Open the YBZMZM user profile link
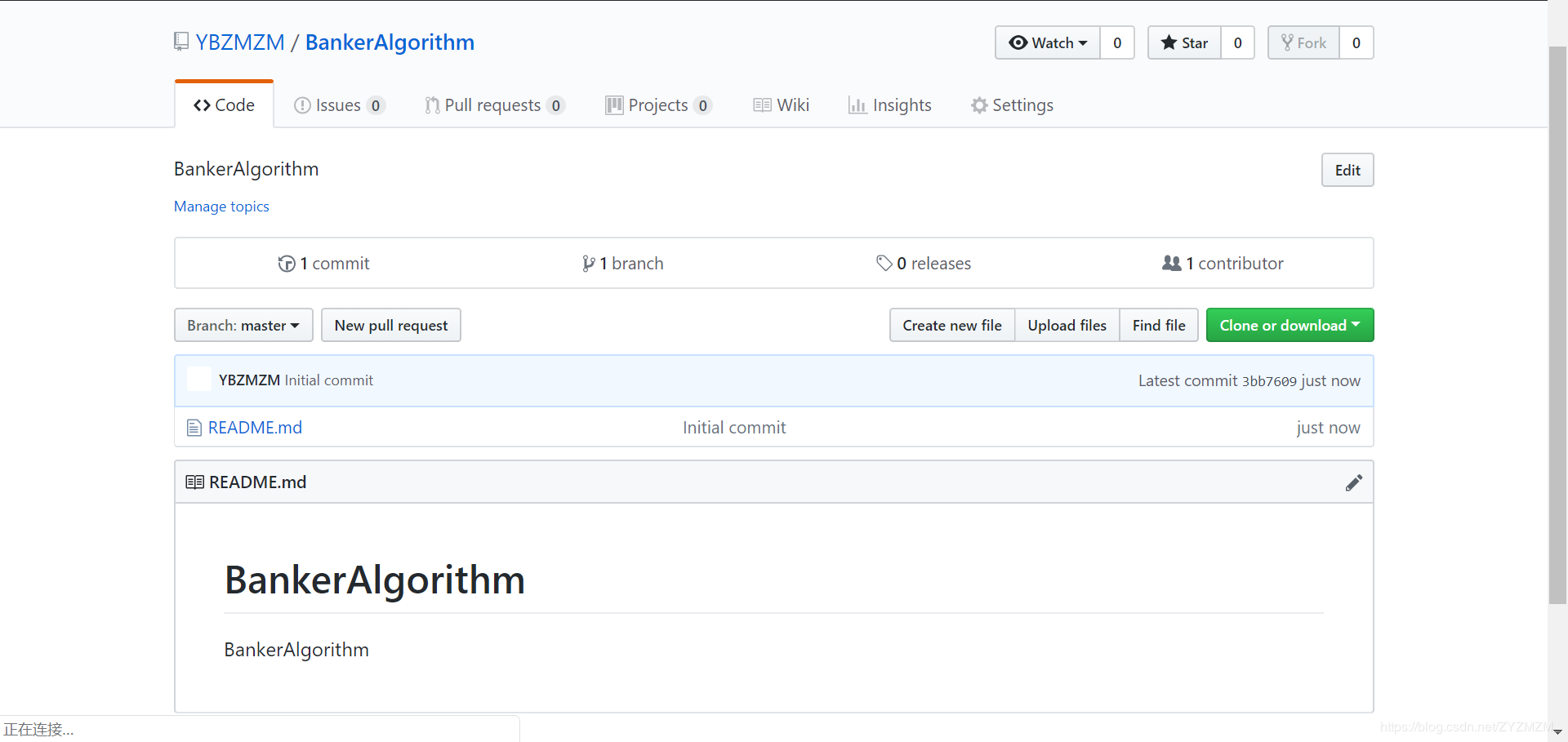Screen dimensions: 1568x742 tap(240, 42)
